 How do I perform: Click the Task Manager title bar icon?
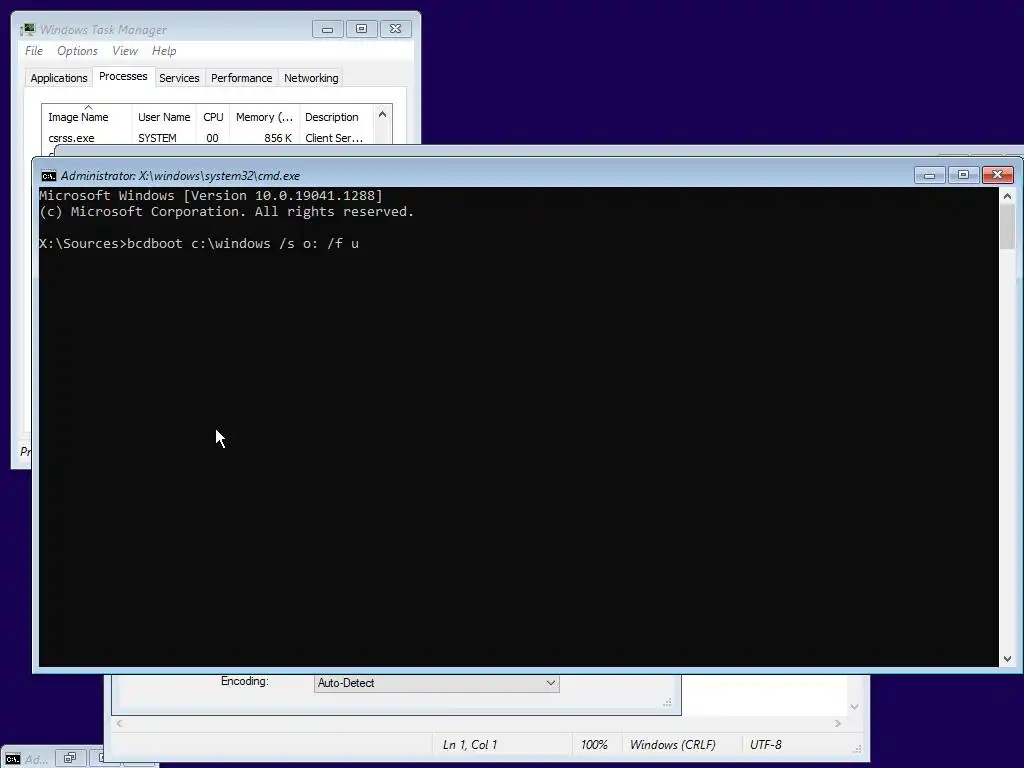click(x=27, y=29)
